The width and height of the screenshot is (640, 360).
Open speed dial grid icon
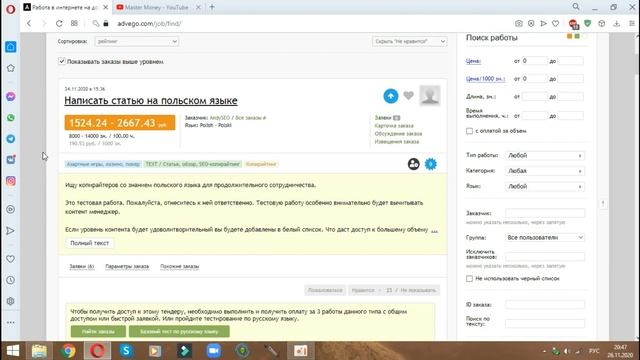click(x=74, y=23)
